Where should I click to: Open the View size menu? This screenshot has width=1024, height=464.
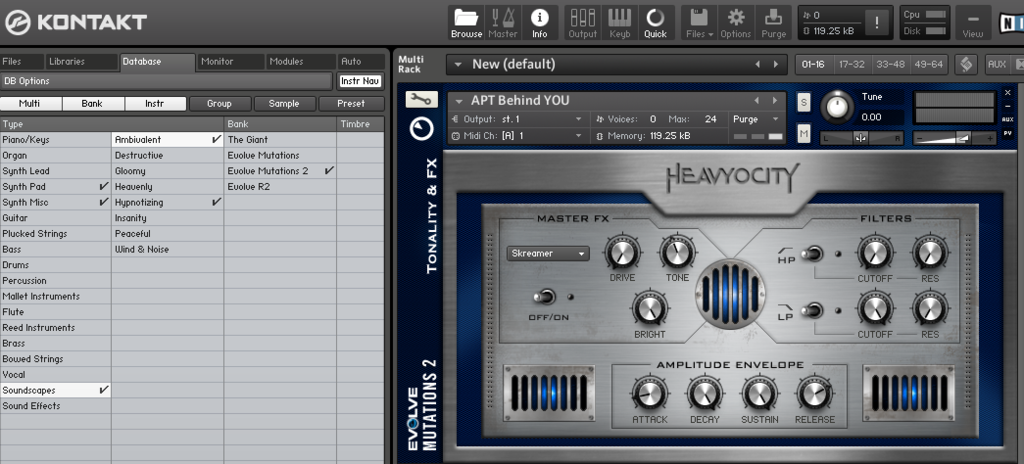[x=972, y=23]
